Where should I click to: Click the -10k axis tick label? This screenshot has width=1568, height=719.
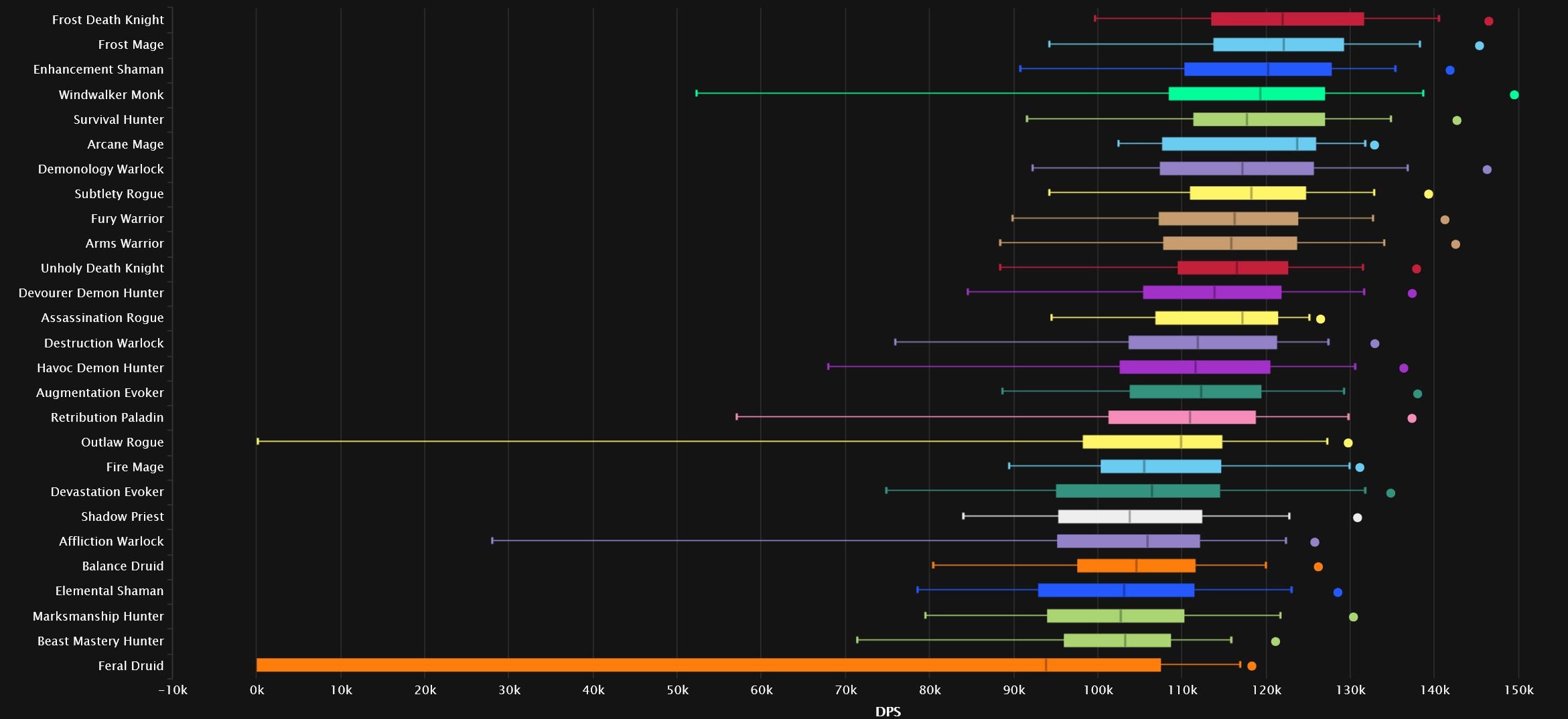pos(173,690)
